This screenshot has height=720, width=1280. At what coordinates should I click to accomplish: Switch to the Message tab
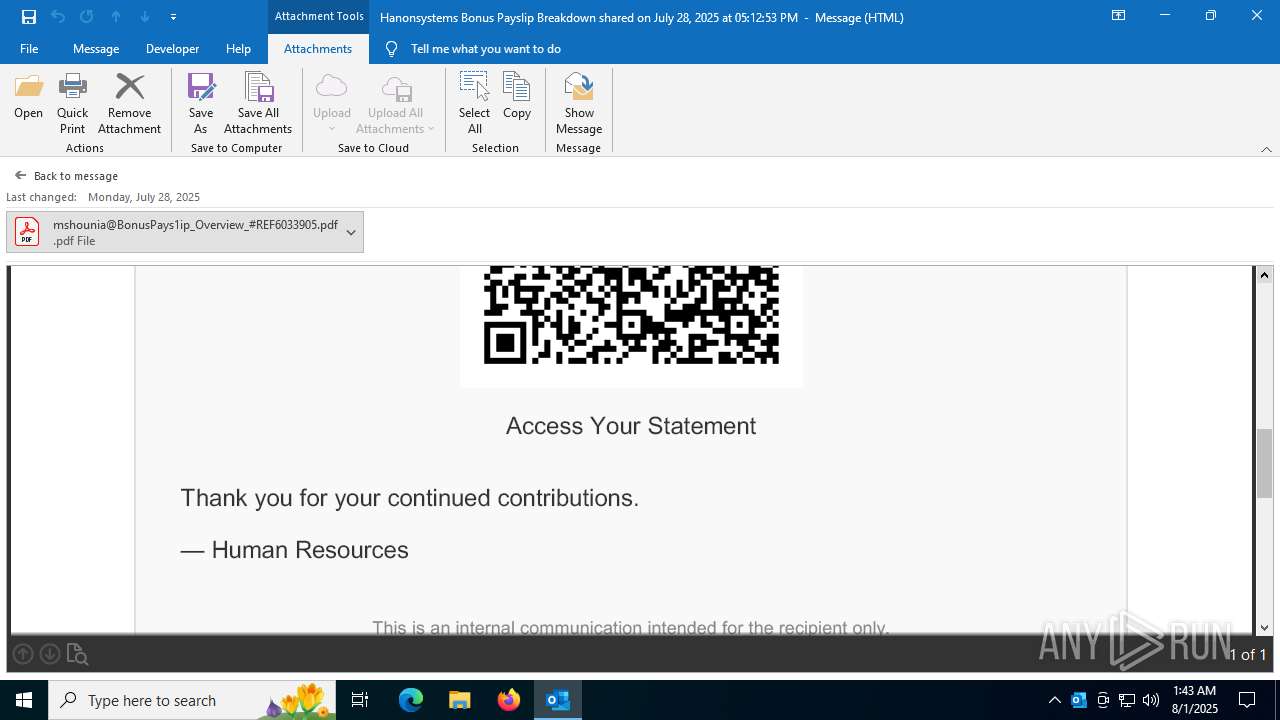point(96,49)
